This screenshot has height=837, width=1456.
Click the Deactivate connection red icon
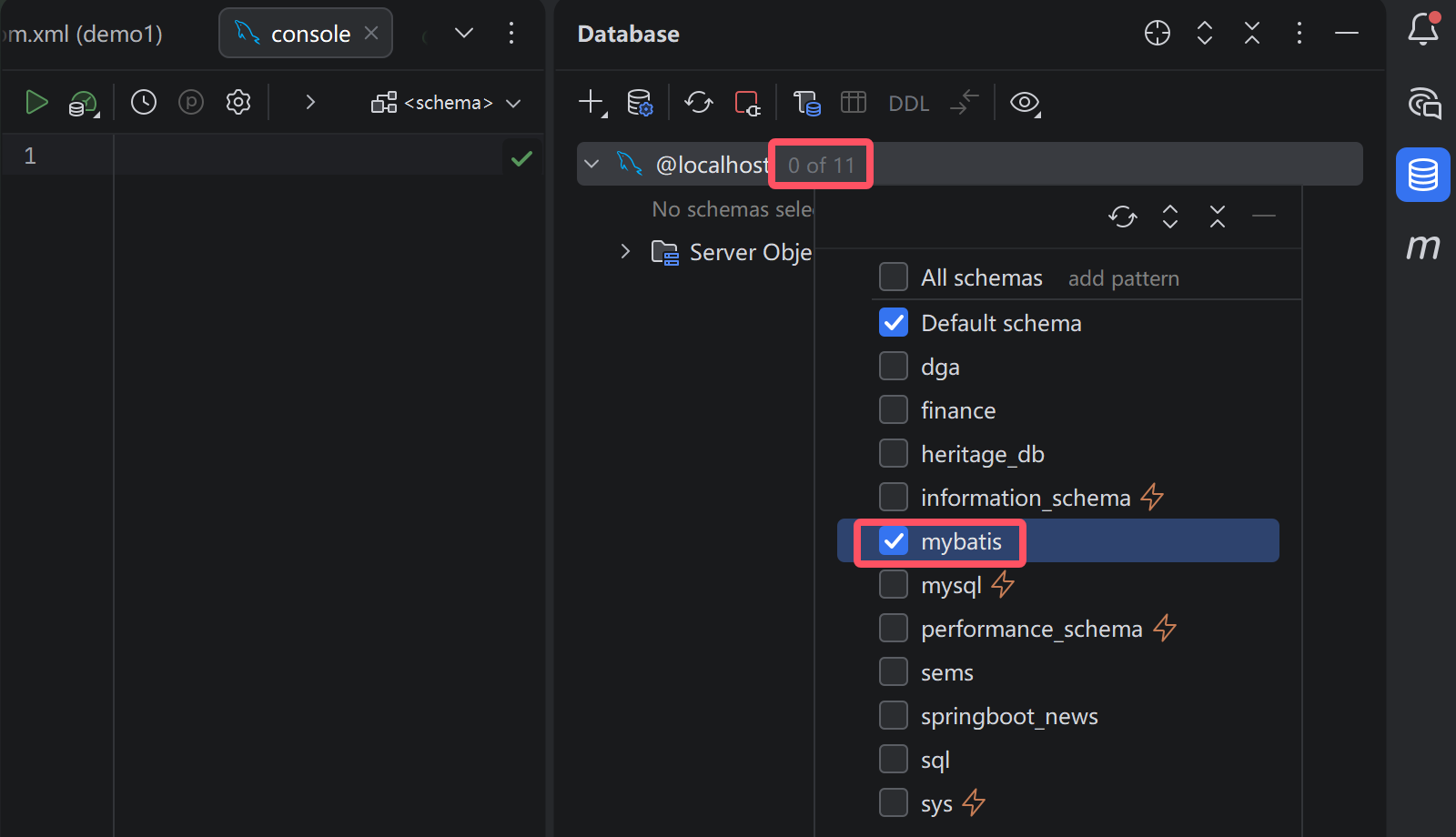(747, 103)
